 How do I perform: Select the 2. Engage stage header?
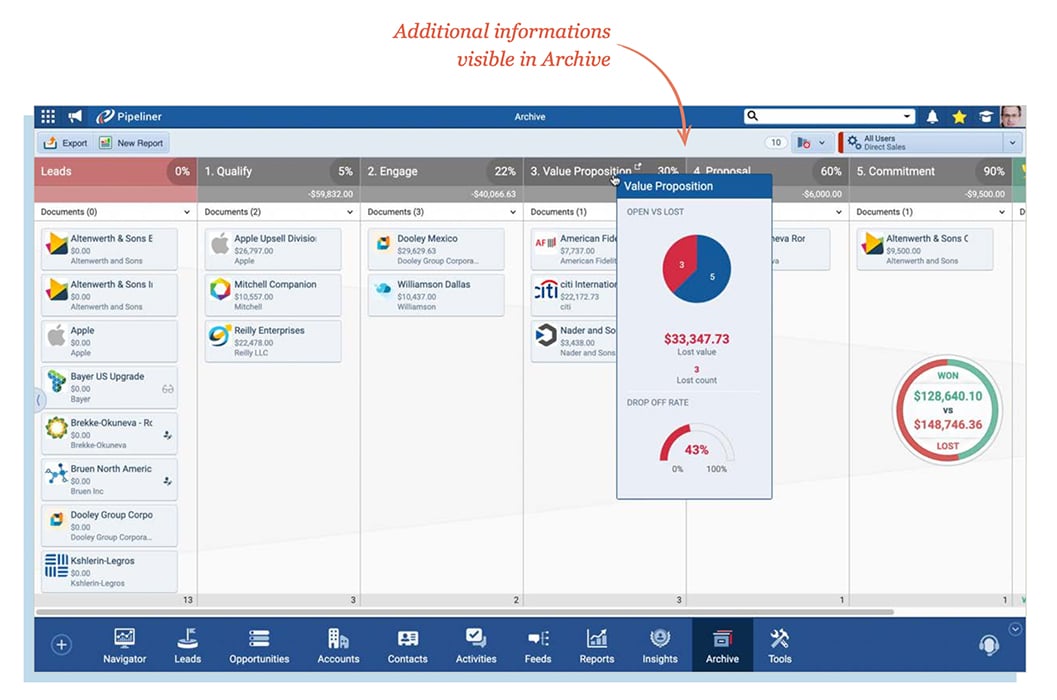pos(442,171)
